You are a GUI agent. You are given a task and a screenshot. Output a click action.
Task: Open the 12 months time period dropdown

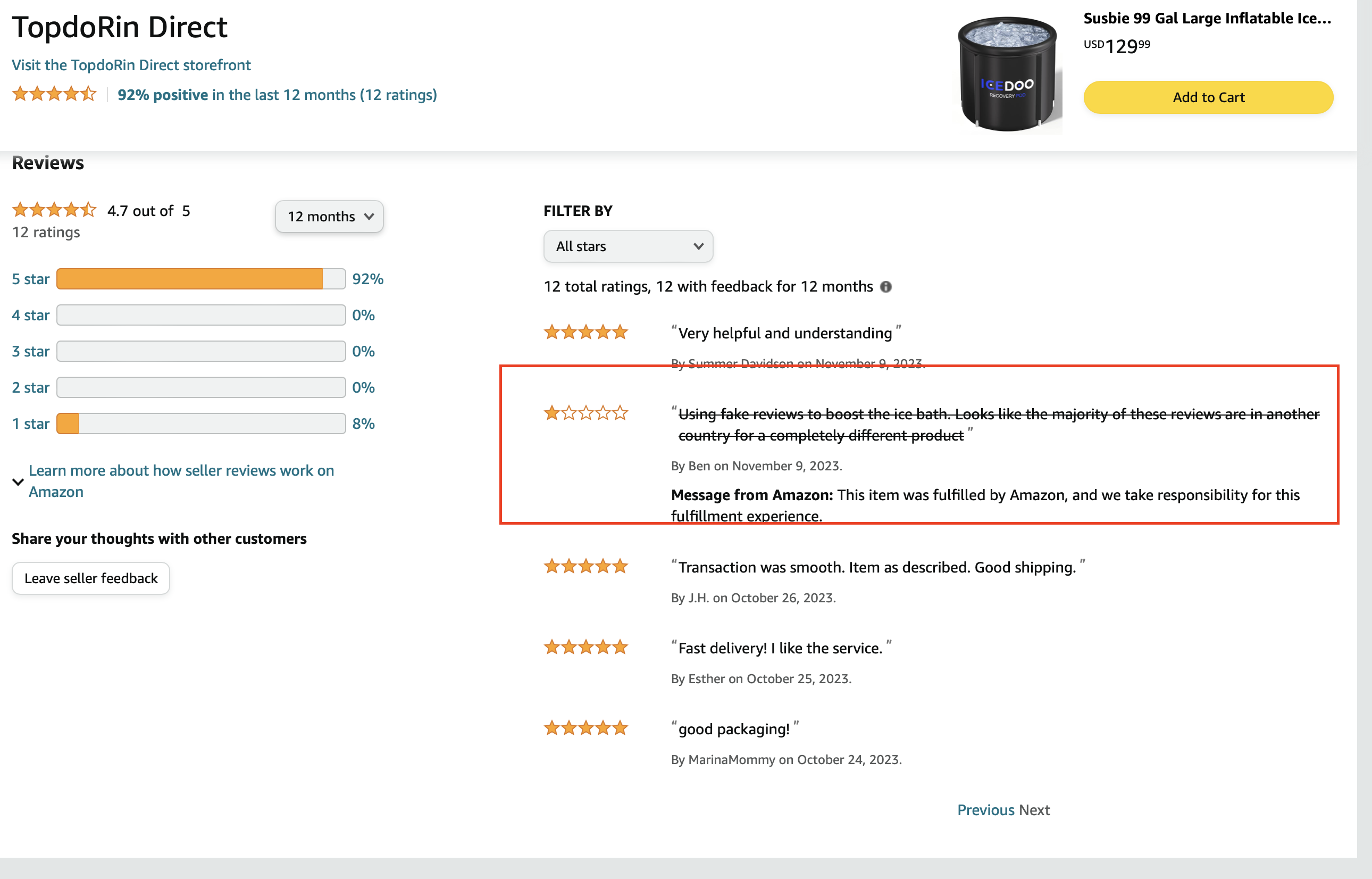point(329,217)
